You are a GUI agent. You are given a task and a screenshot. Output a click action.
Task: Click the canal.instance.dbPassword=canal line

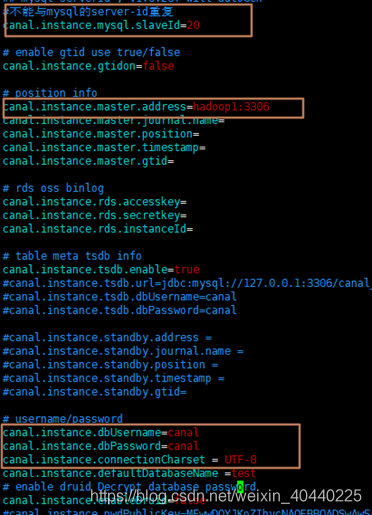[101, 446]
